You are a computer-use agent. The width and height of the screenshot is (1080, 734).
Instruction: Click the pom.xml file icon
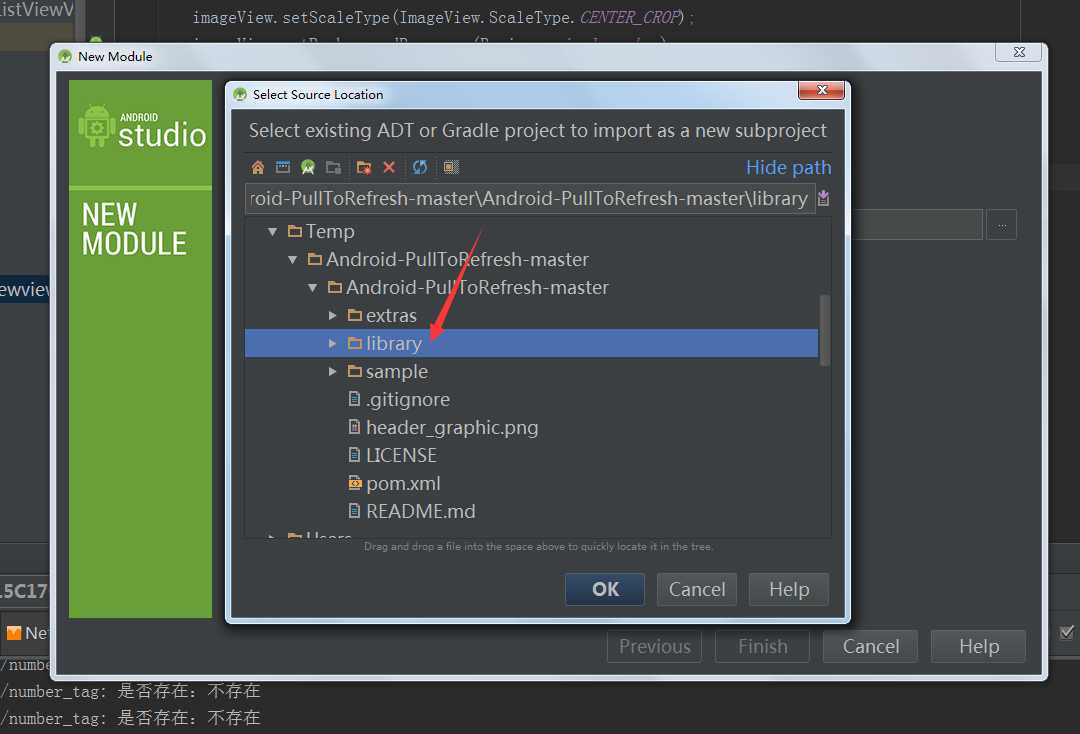tap(354, 483)
